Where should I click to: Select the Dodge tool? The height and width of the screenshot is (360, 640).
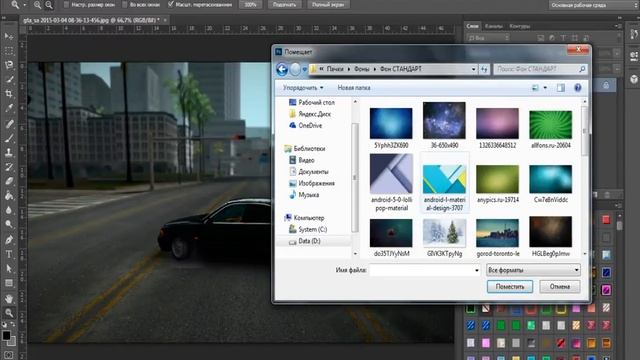tap(9, 224)
